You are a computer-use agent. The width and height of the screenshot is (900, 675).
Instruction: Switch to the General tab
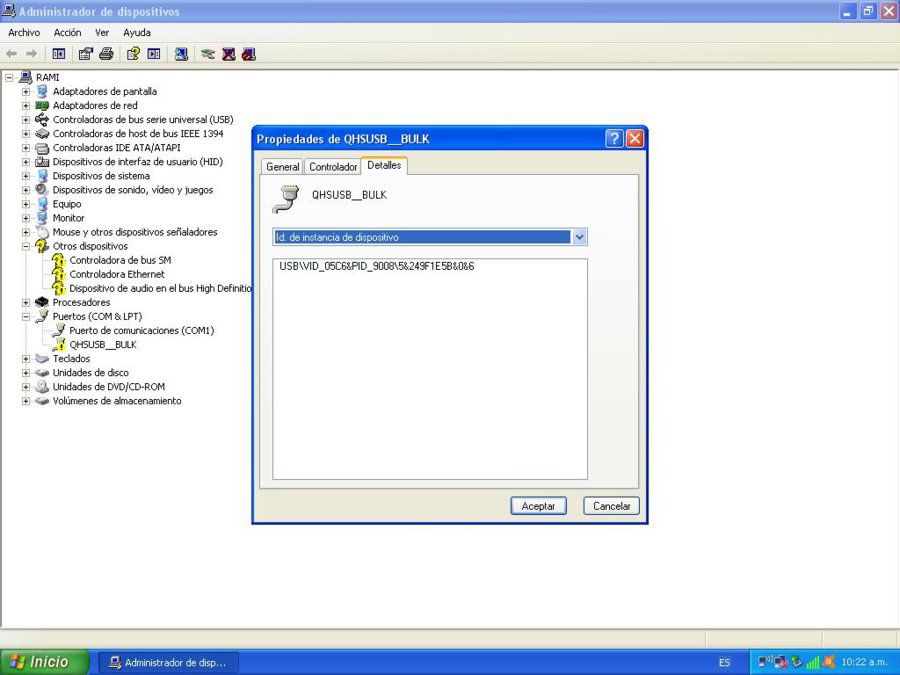(x=282, y=166)
